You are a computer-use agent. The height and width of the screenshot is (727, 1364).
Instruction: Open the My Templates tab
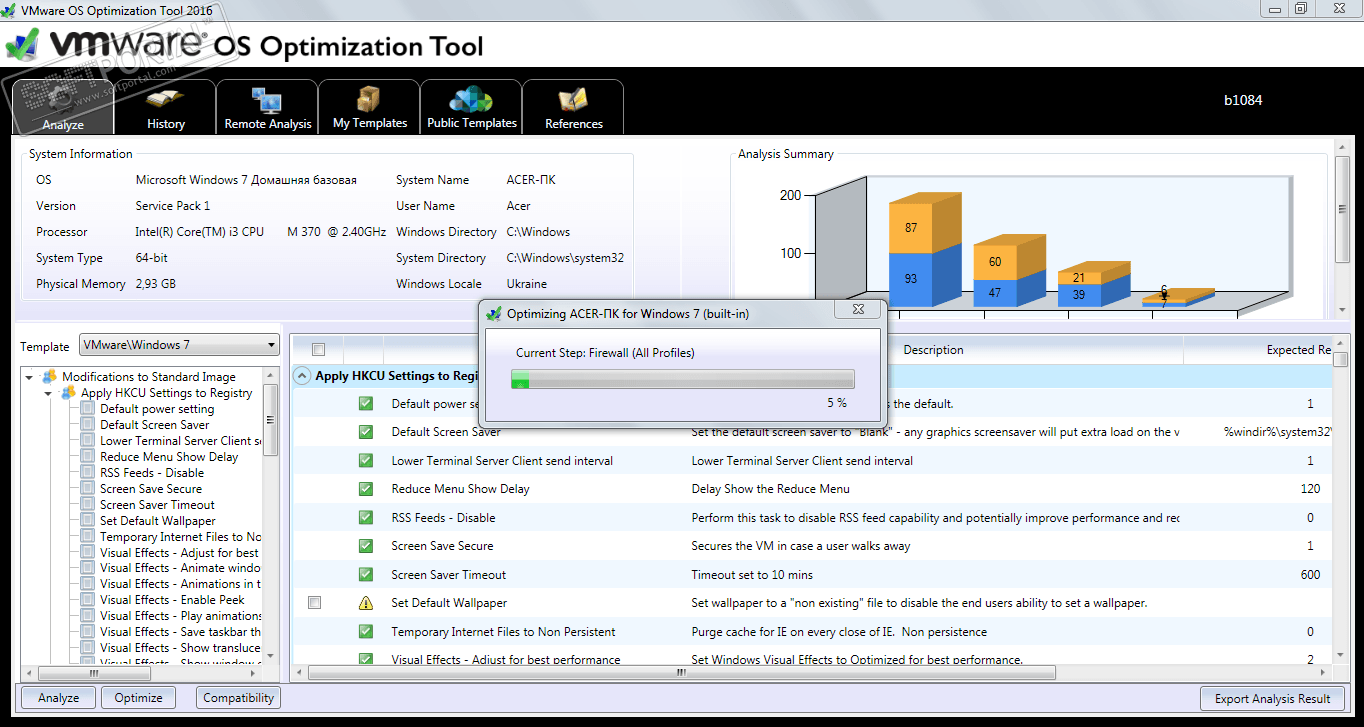(x=370, y=107)
